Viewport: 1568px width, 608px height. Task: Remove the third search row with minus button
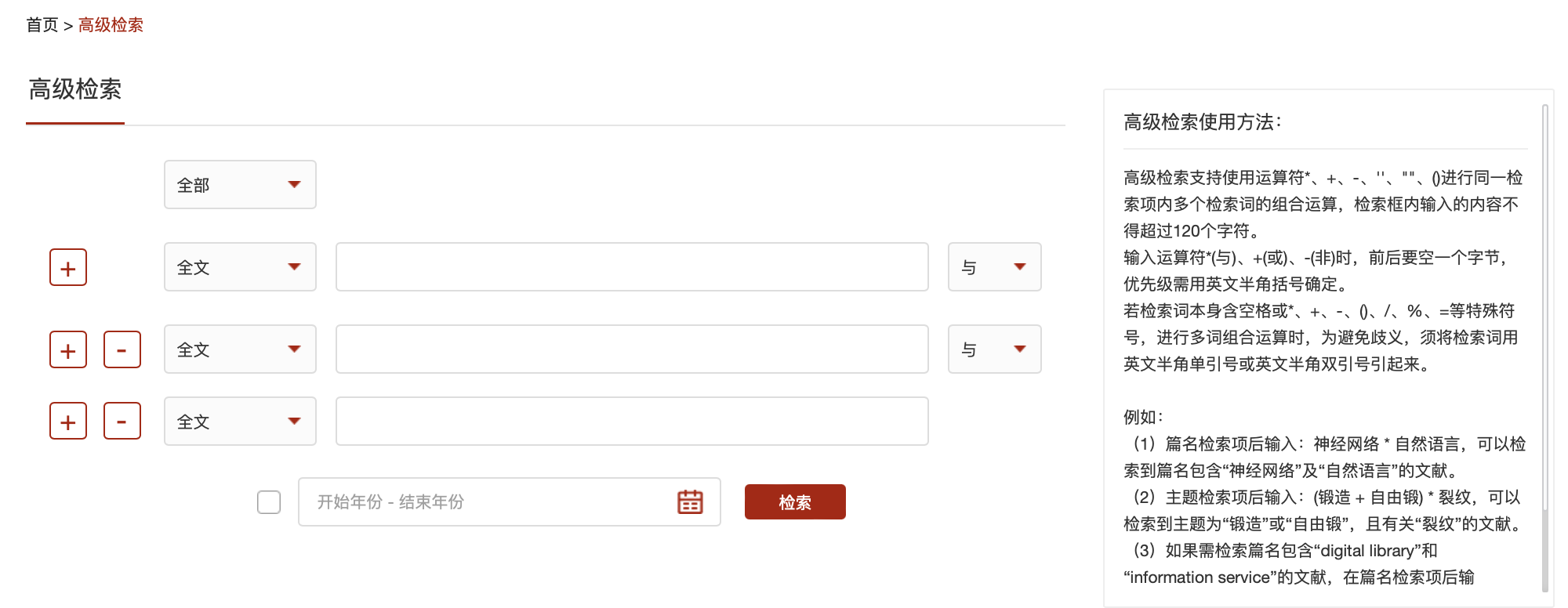click(122, 422)
